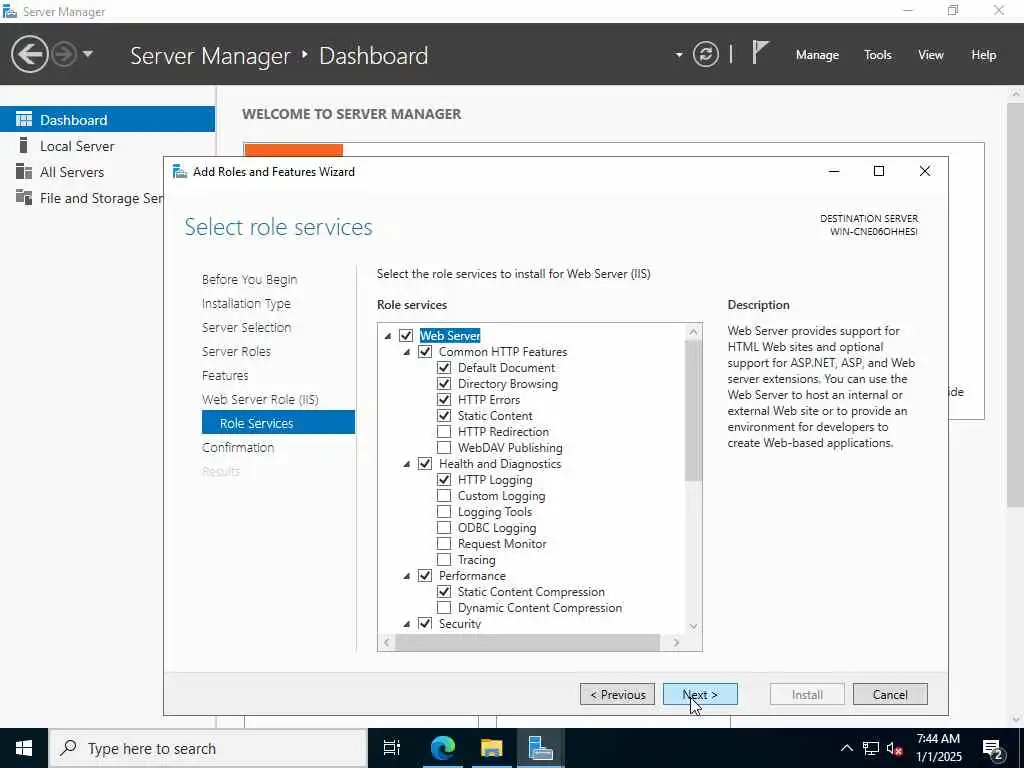Click the Add Roles wizard title icon

coord(180,172)
